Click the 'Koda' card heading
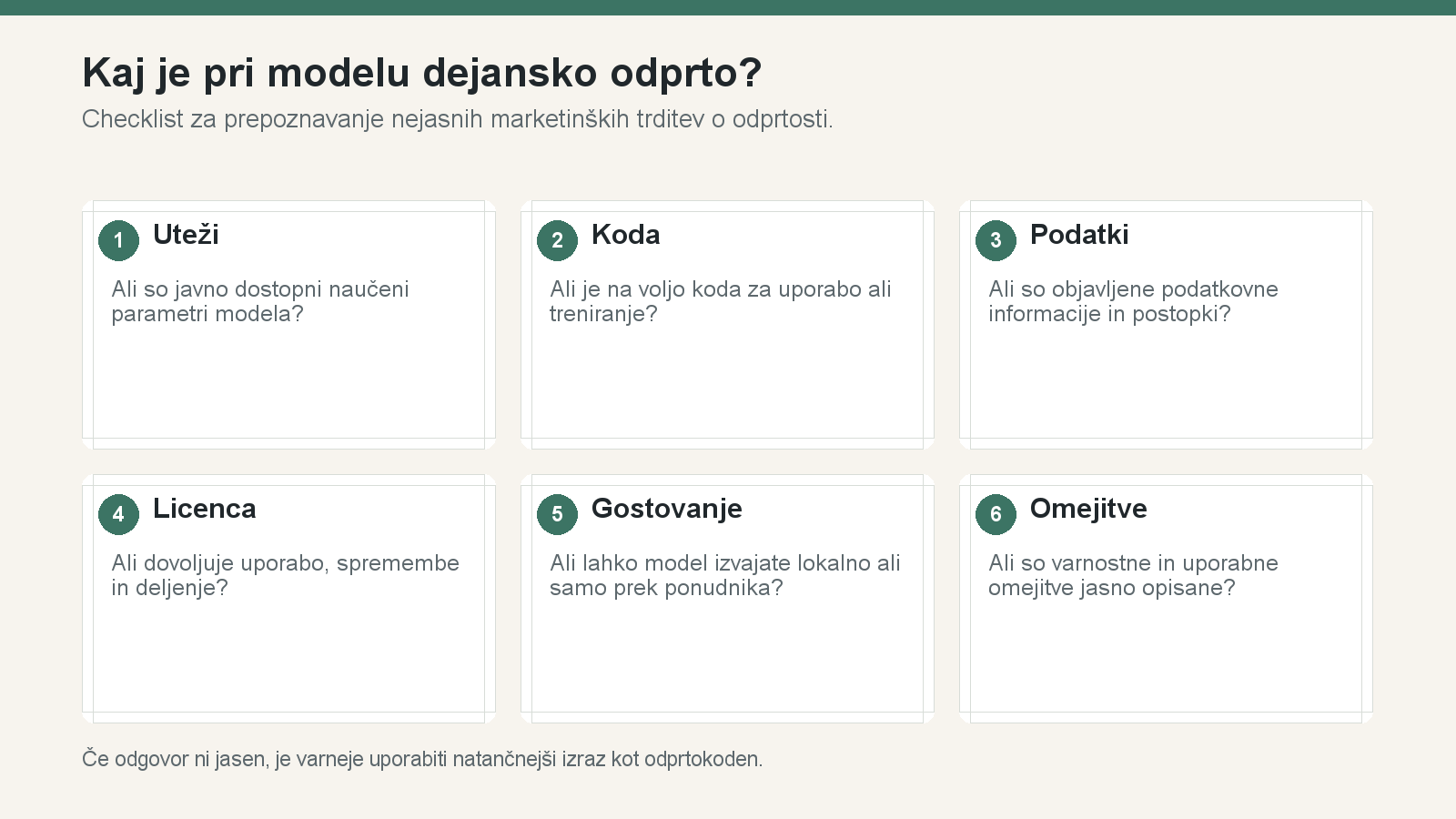1456x819 pixels. tap(625, 235)
